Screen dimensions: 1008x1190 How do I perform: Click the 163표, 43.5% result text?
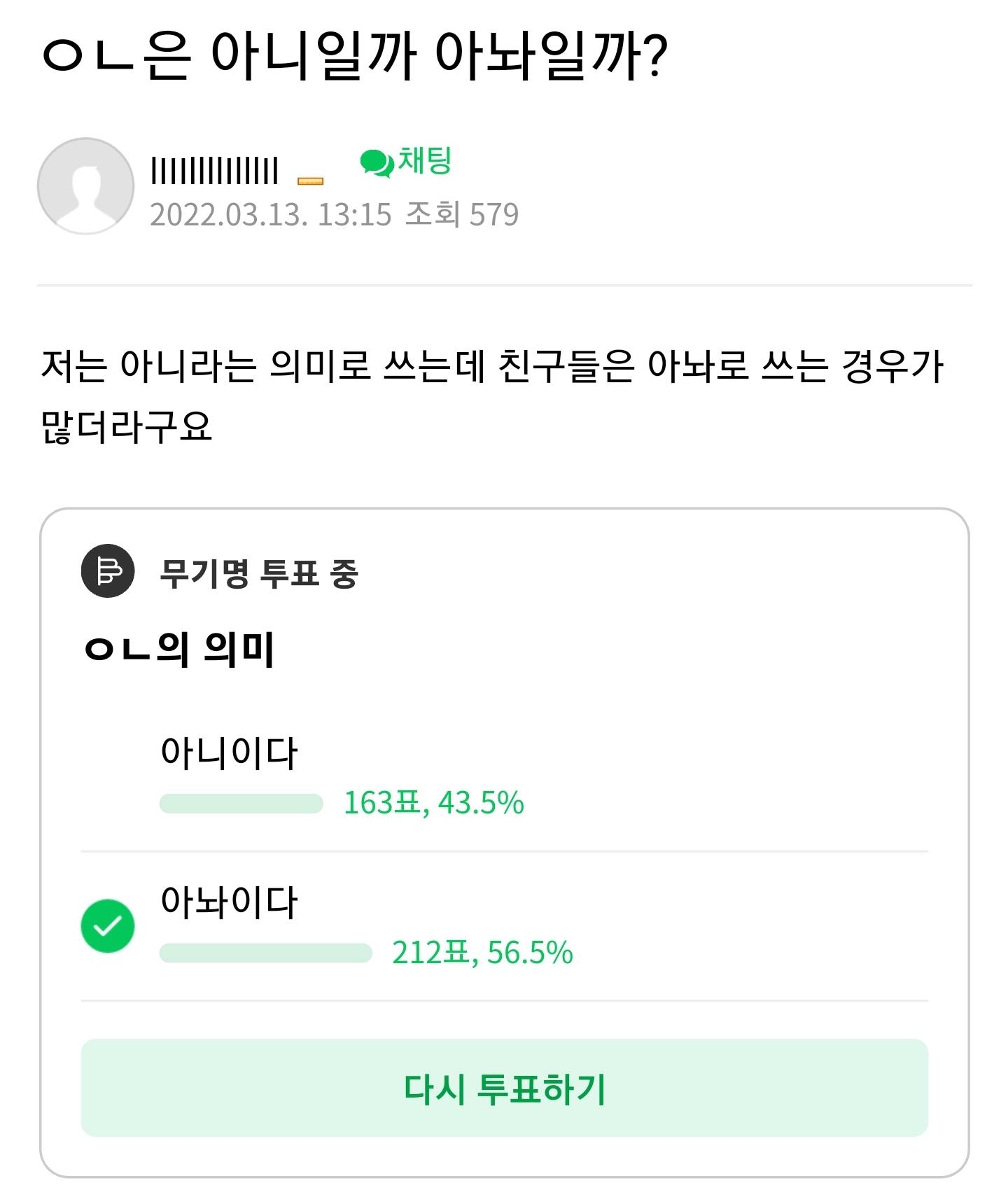433,803
